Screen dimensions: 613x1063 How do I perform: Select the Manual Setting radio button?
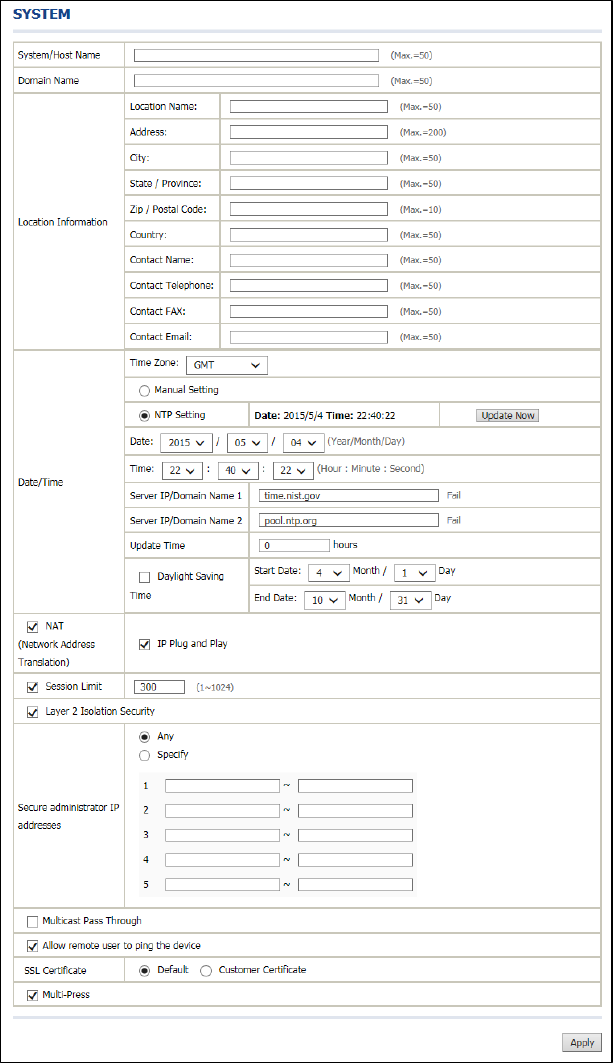pyautogui.click(x=144, y=391)
